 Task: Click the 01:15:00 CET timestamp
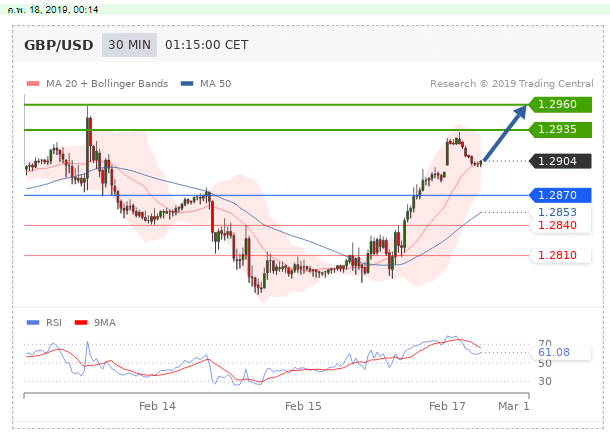[x=207, y=45]
